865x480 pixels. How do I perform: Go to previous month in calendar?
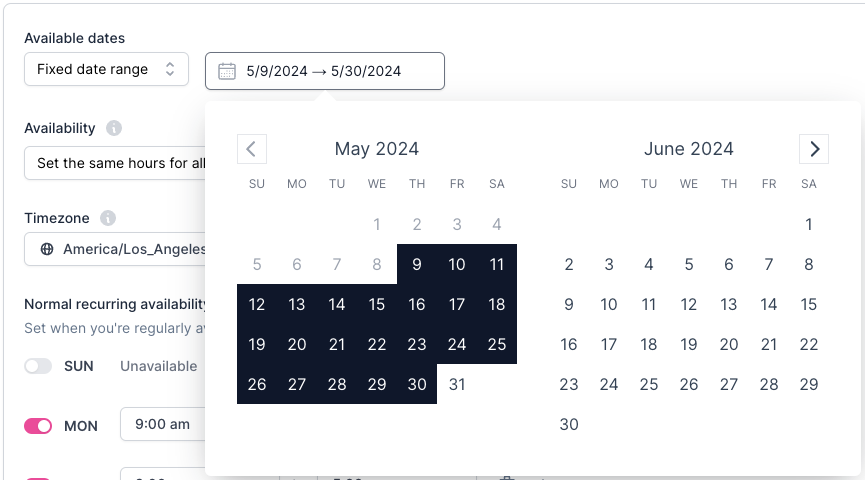point(251,149)
